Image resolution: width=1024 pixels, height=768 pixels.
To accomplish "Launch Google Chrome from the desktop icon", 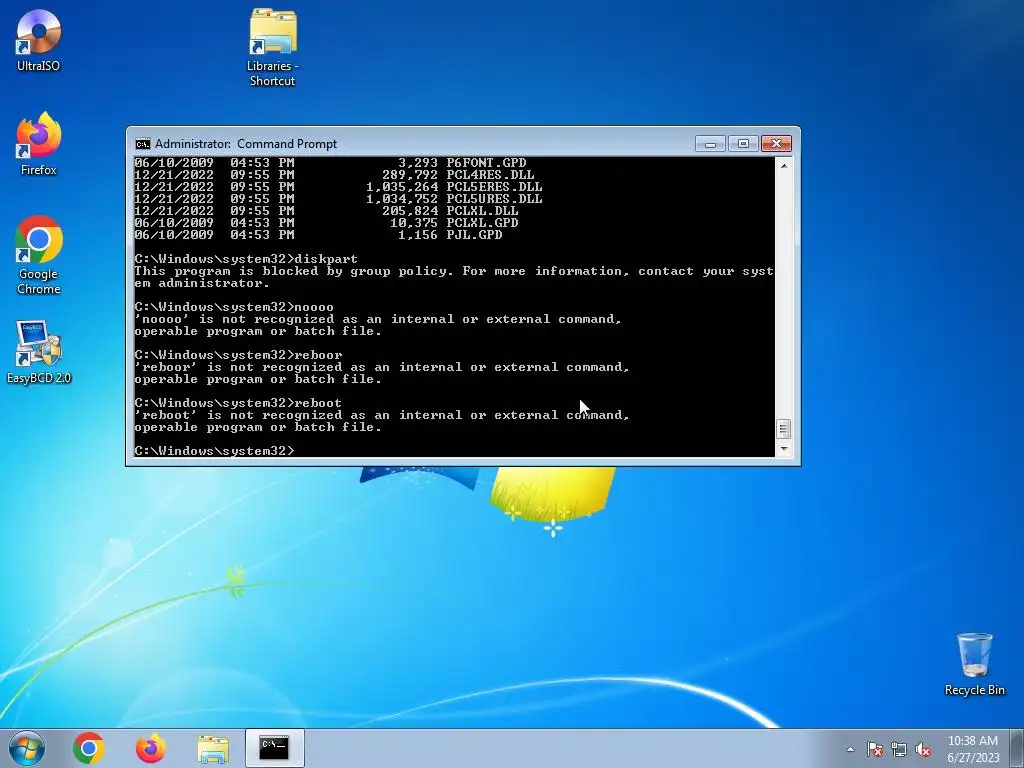I will tap(39, 255).
